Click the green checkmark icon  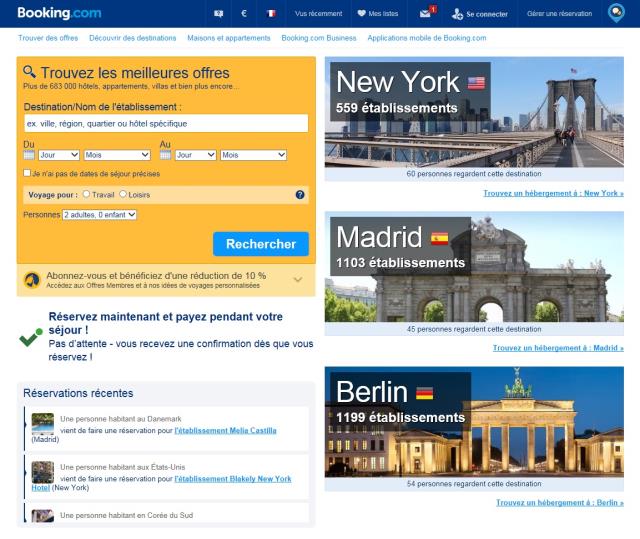point(31,337)
